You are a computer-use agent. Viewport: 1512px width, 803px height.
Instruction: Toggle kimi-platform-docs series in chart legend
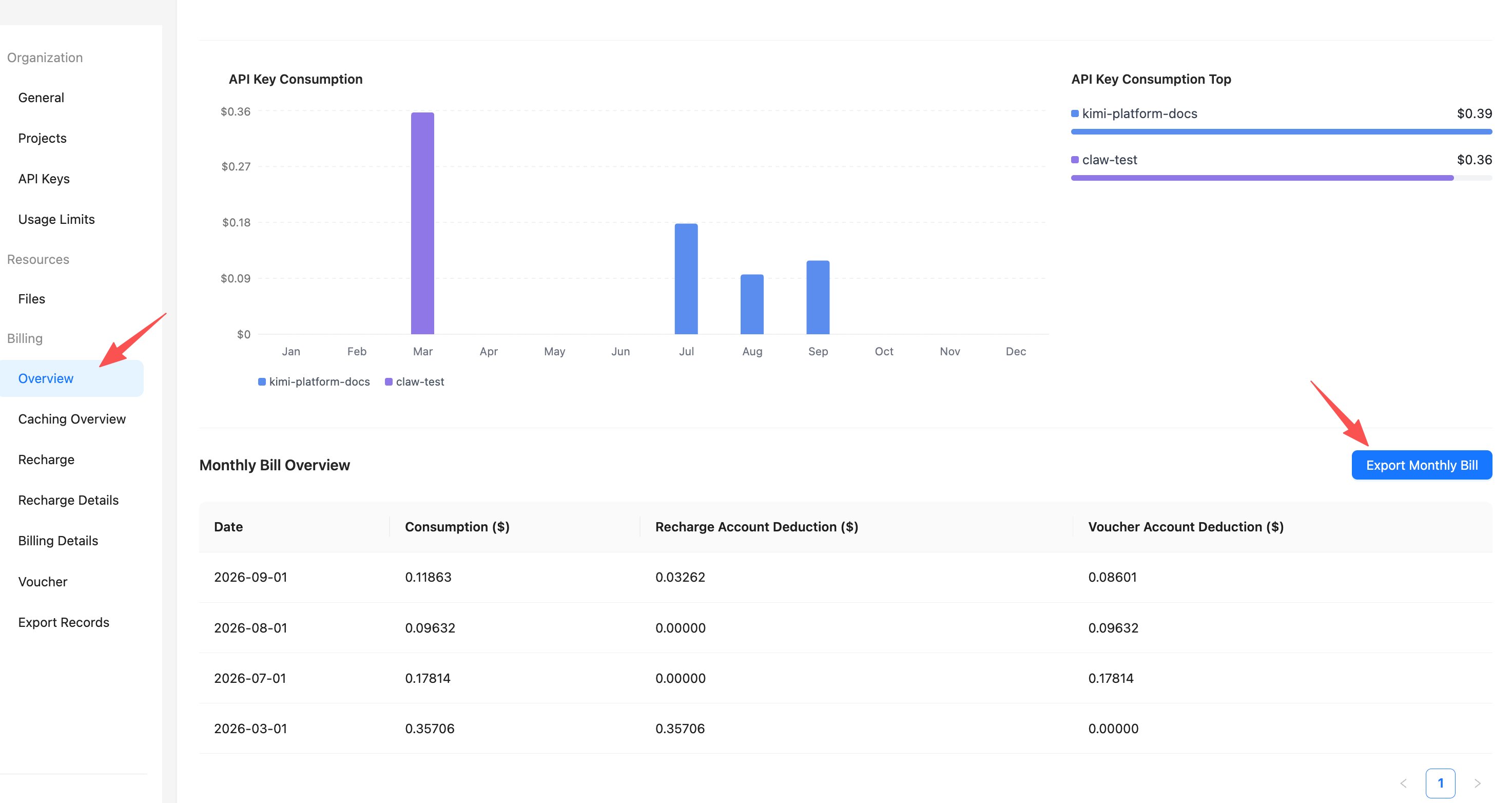(x=314, y=381)
